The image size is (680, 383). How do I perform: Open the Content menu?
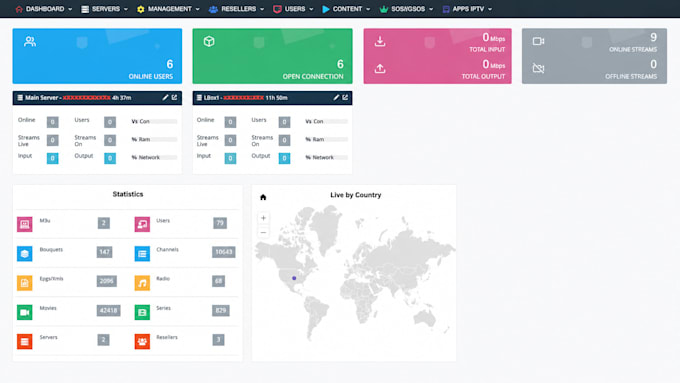346,9
